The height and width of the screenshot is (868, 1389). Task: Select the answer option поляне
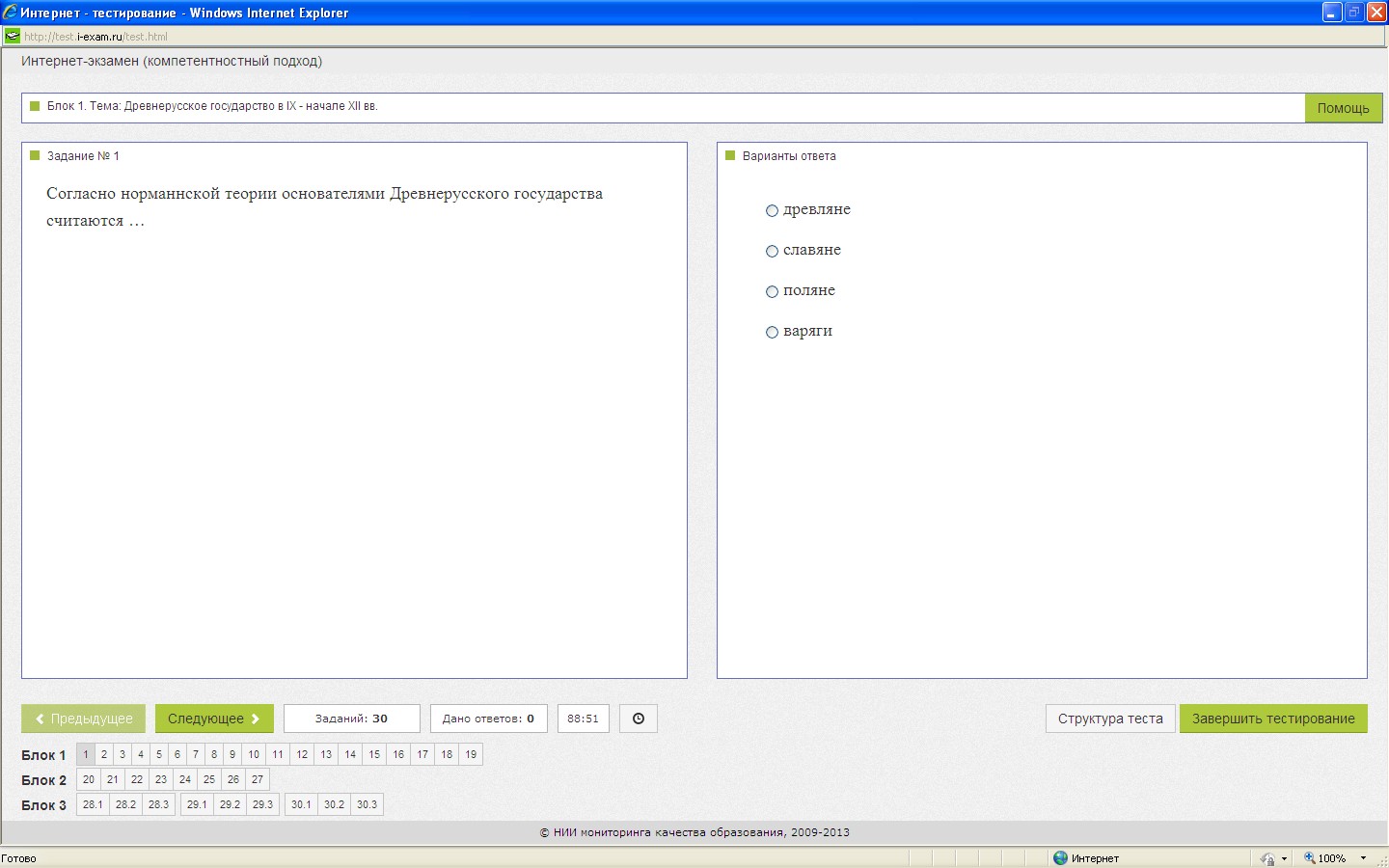point(772,291)
